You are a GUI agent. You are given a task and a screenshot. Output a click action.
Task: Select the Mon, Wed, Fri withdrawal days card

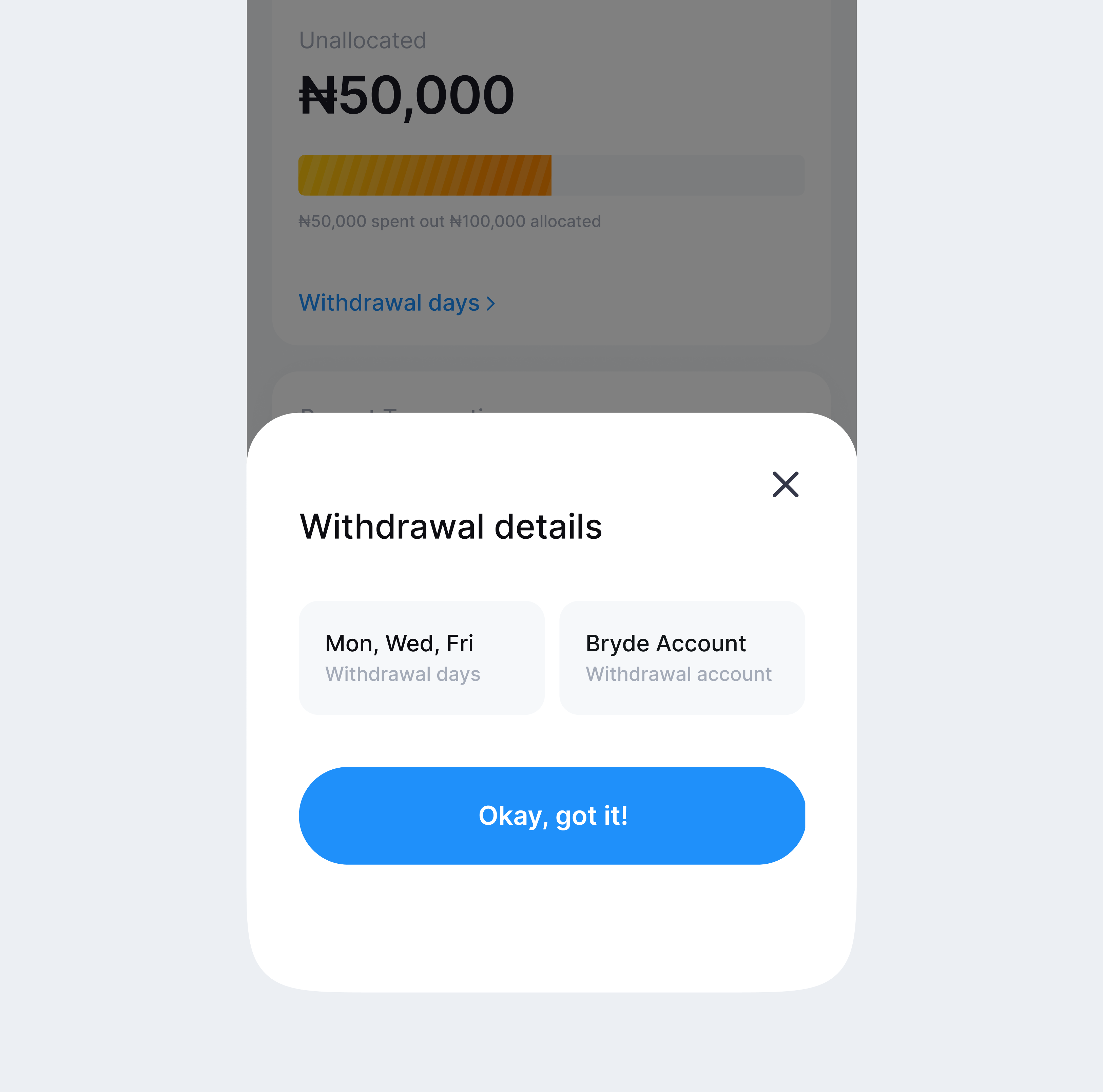click(x=421, y=657)
